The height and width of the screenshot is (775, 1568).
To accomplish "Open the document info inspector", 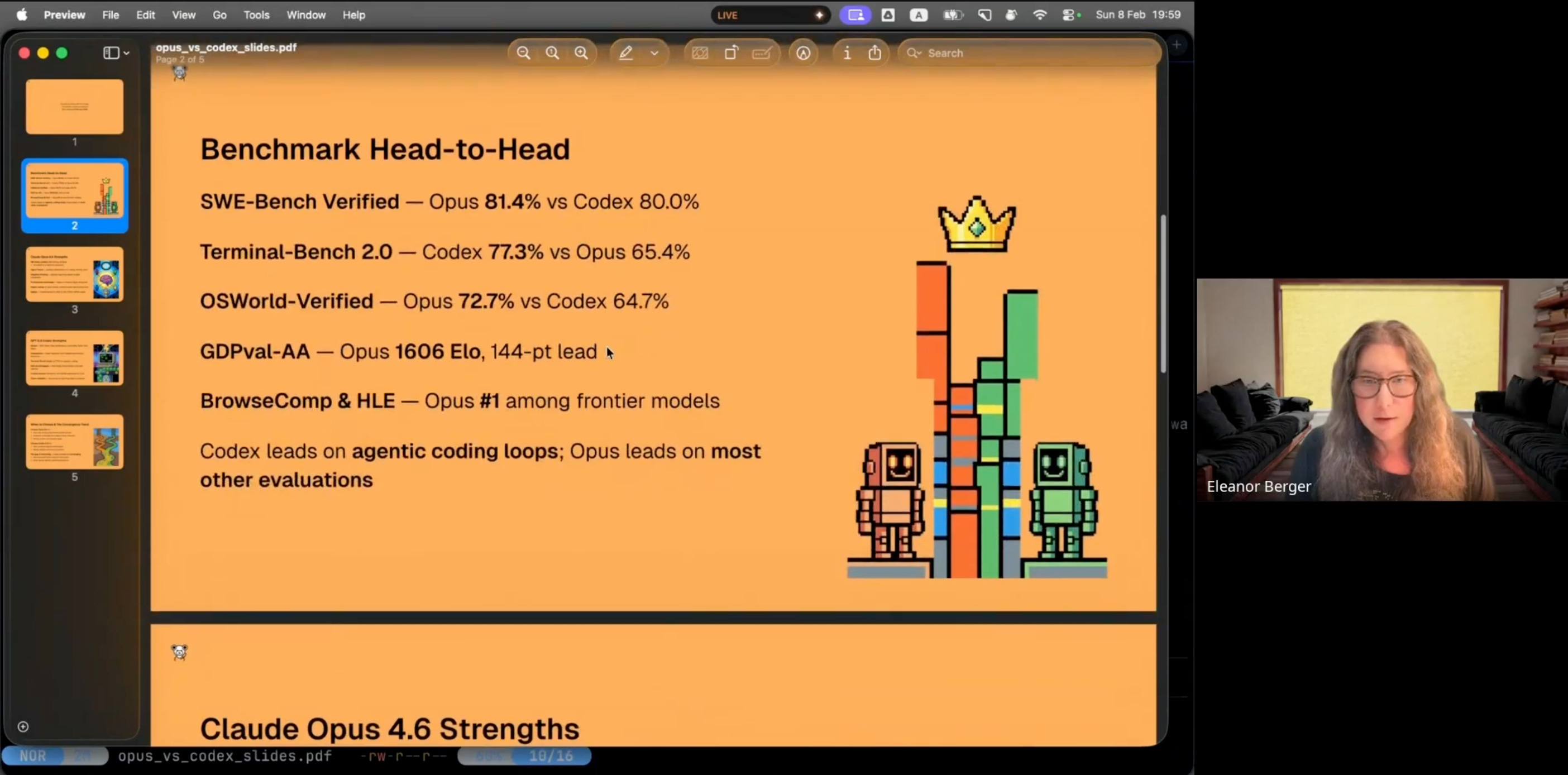I will coord(847,53).
